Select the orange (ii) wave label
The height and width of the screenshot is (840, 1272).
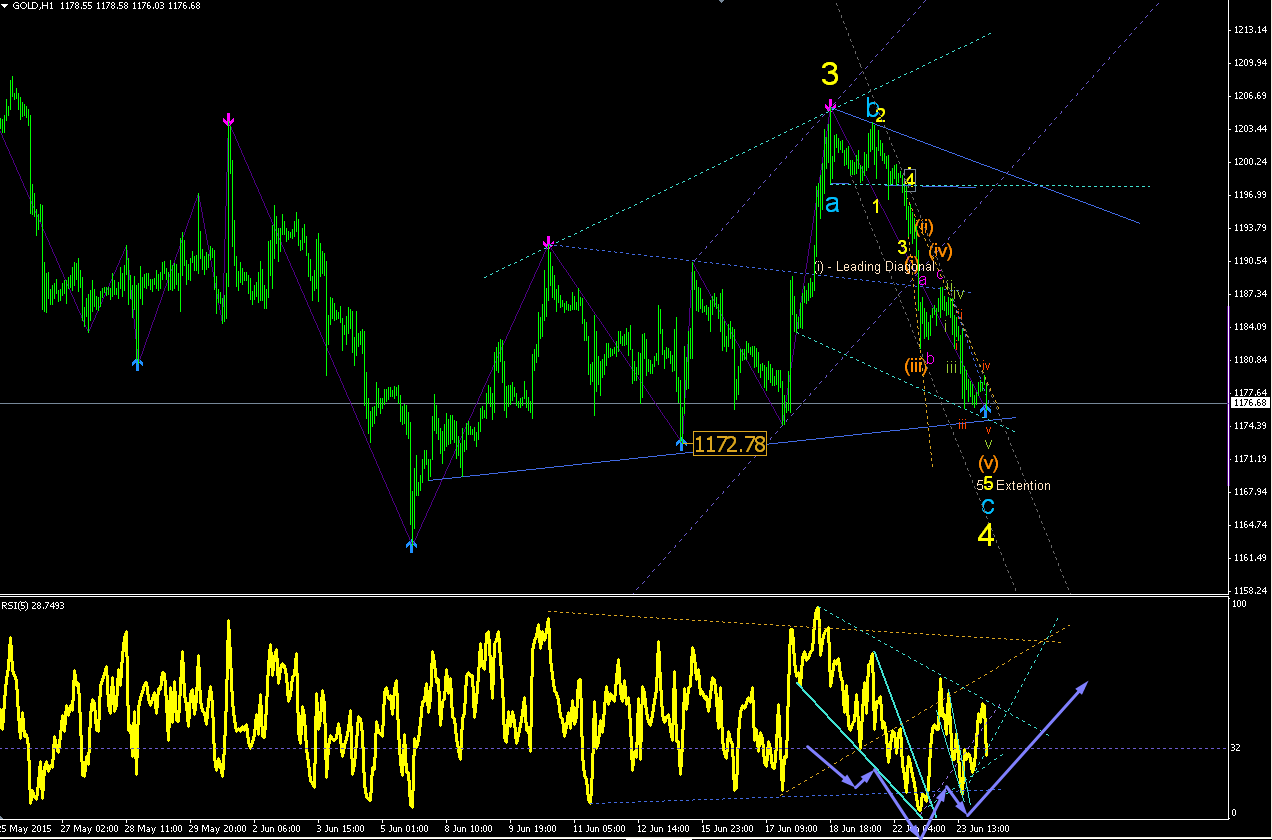click(925, 226)
